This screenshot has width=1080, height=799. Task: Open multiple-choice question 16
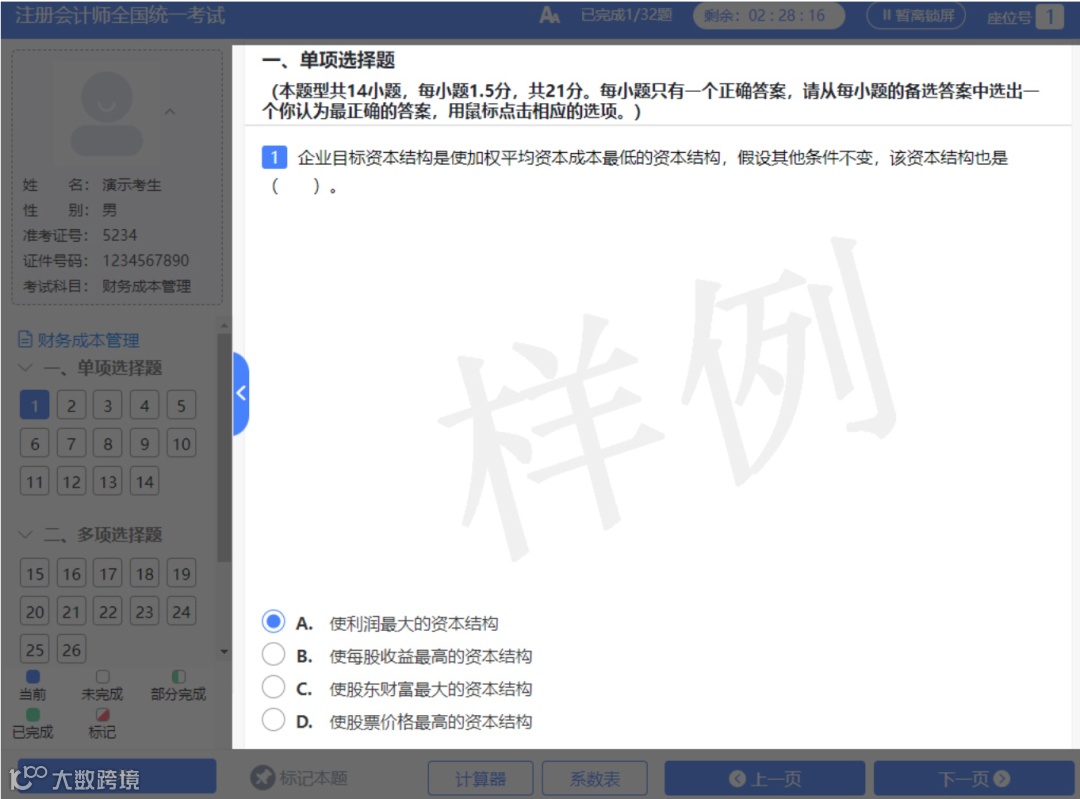tap(71, 572)
